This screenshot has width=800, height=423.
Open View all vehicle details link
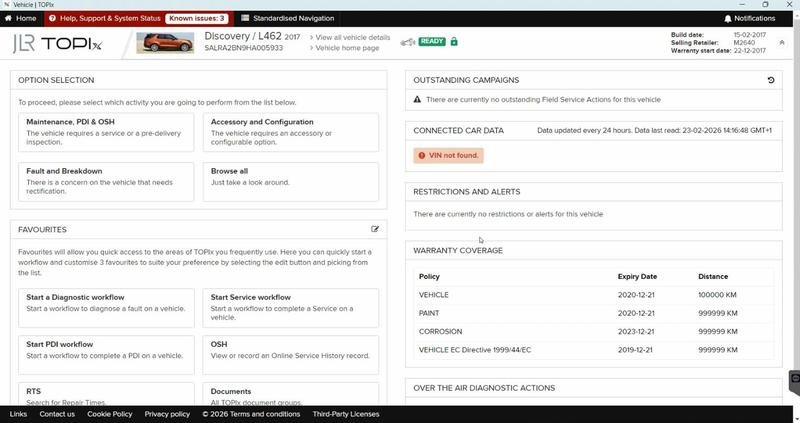coord(350,37)
